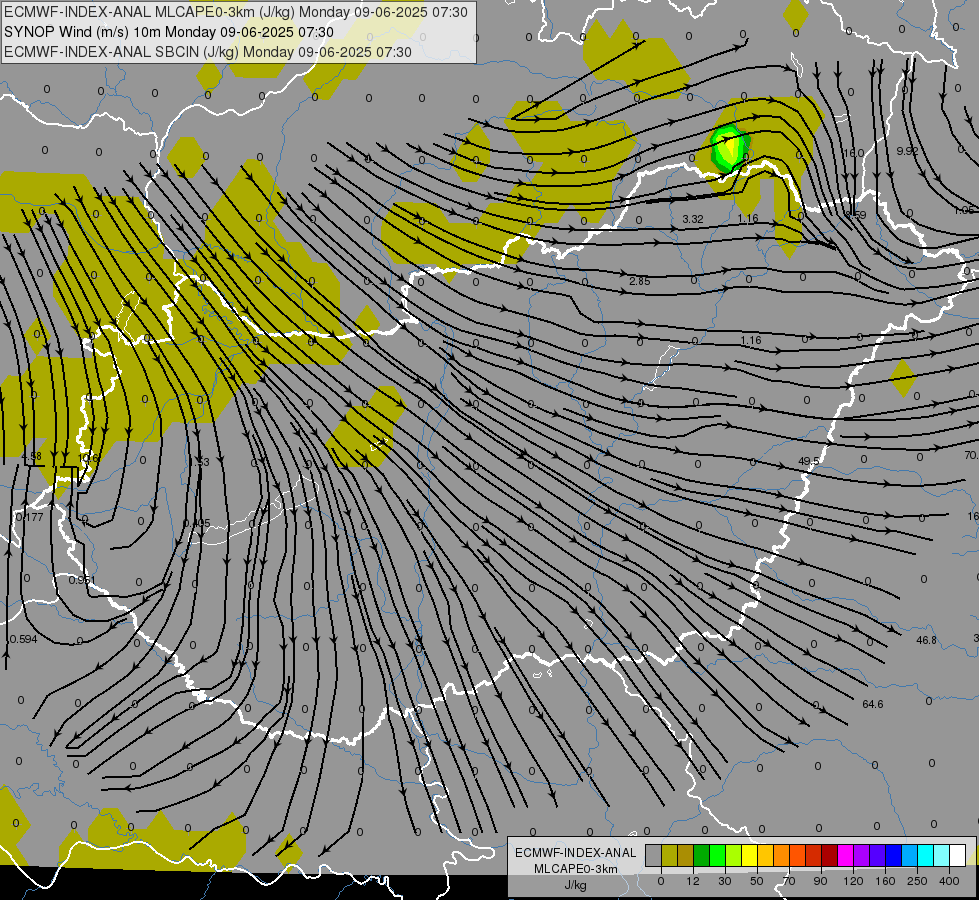This screenshot has height=900, width=979.
Task: Click the legend scale value '50'
Action: [x=757, y=881]
